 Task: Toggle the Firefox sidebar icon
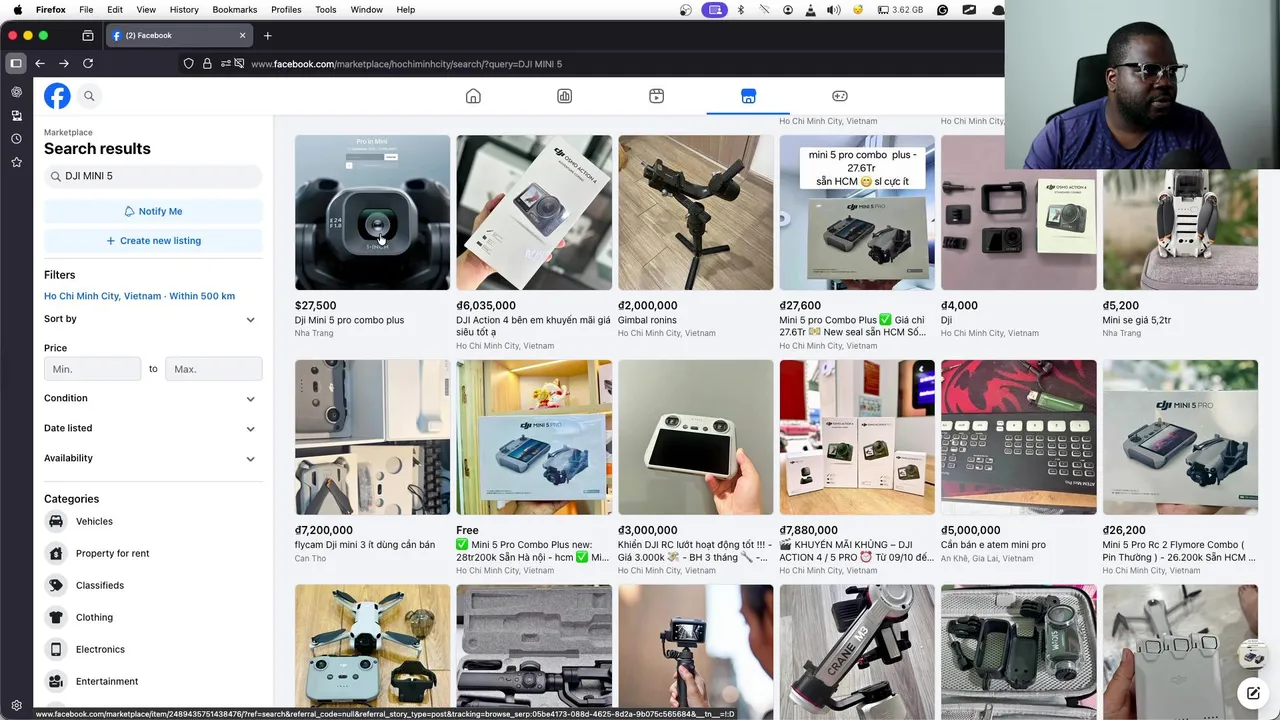point(16,63)
